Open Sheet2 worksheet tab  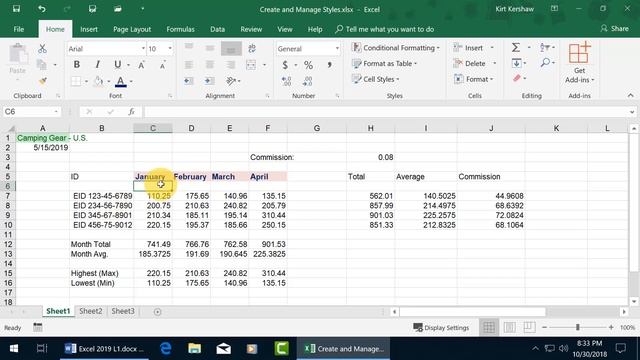pos(91,311)
